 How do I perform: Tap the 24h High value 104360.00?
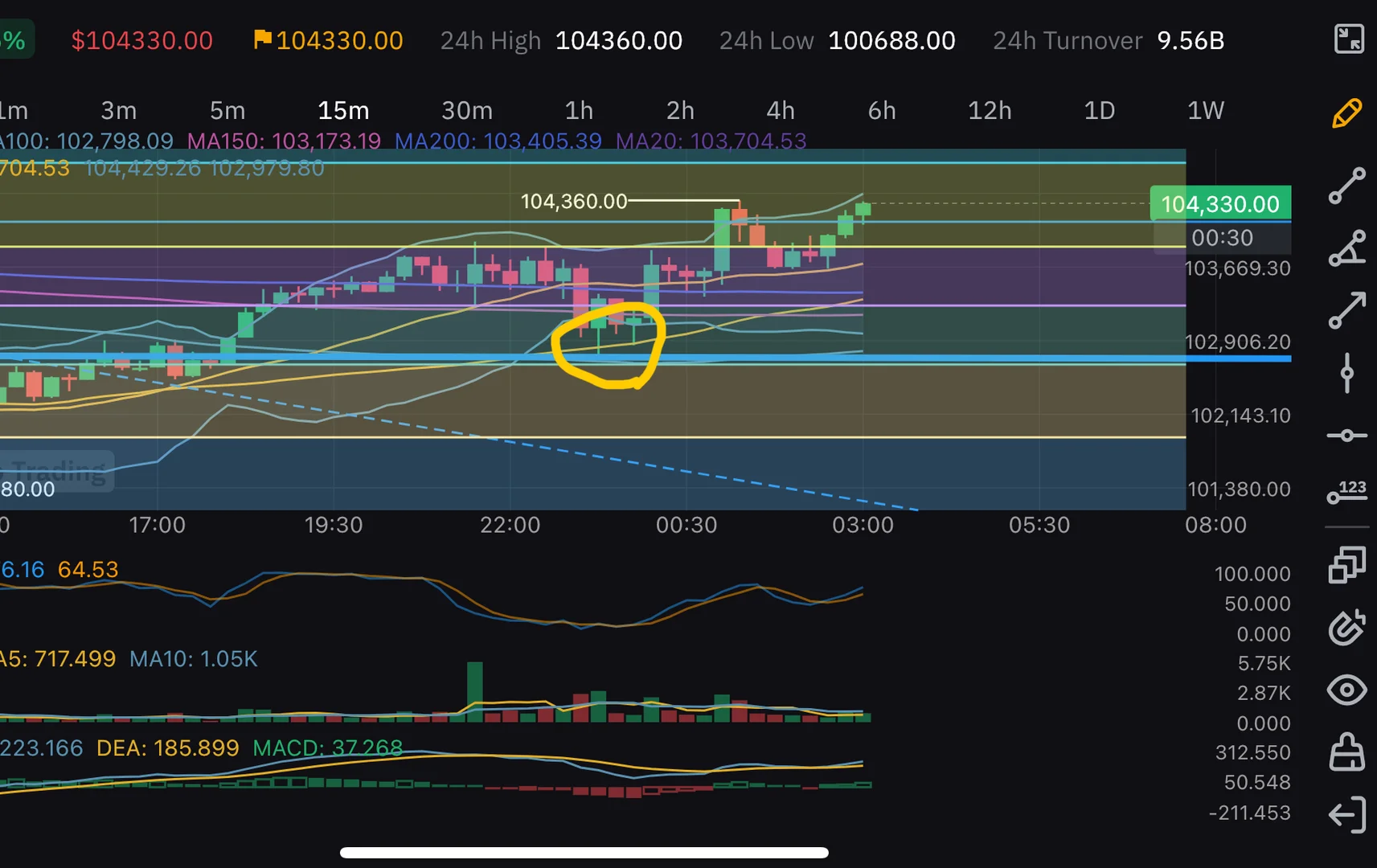(619, 40)
